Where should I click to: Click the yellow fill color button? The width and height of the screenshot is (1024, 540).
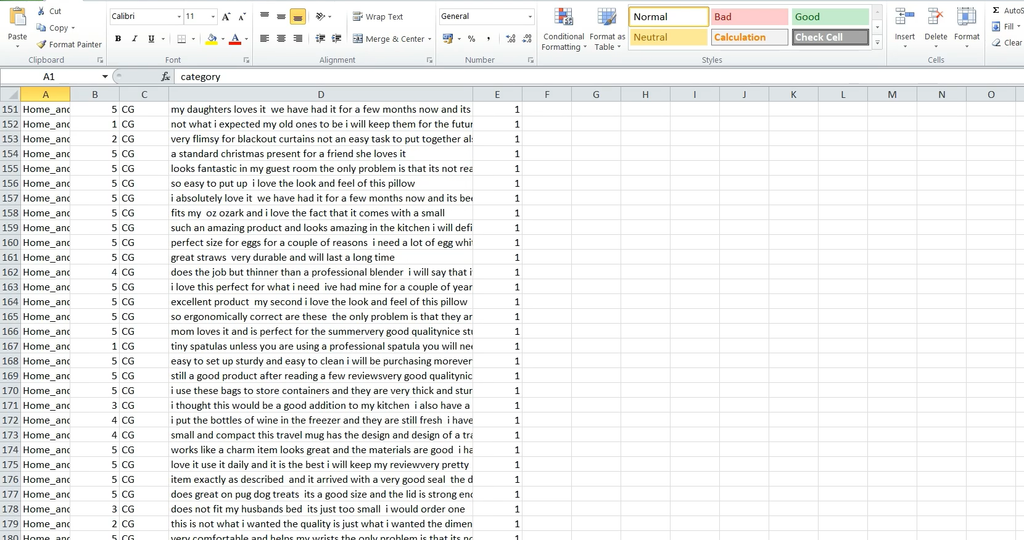(211, 39)
